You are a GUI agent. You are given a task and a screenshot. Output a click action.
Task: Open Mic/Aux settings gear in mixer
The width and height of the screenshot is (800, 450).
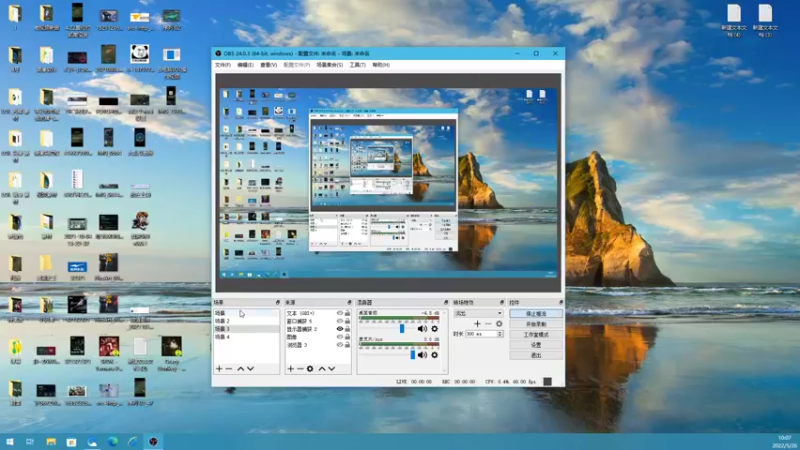[435, 355]
